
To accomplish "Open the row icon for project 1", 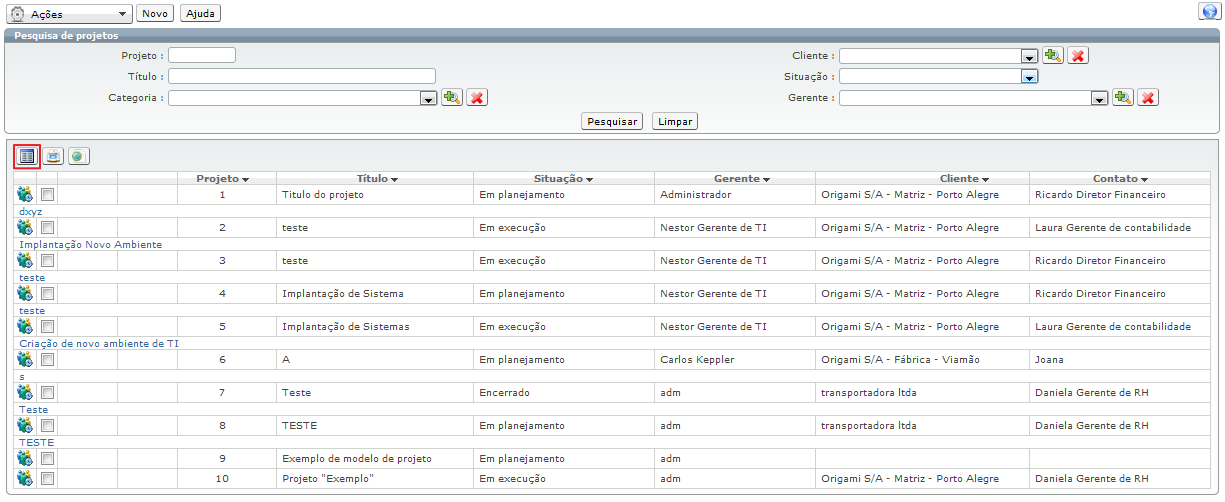I will 25,195.
